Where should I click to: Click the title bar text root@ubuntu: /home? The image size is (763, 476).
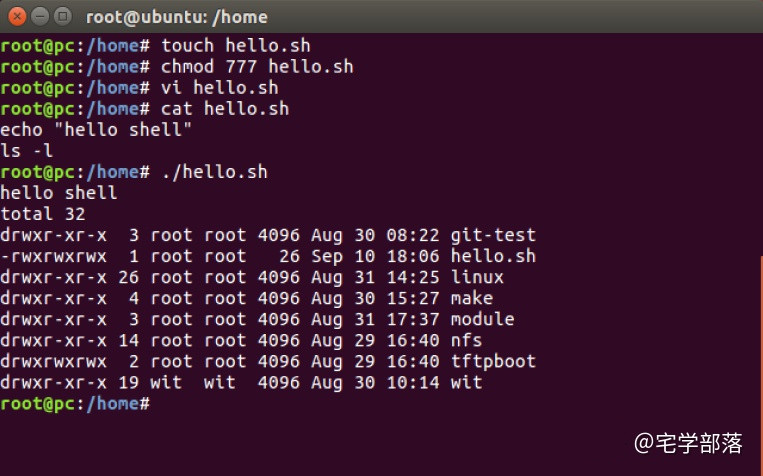(177, 18)
